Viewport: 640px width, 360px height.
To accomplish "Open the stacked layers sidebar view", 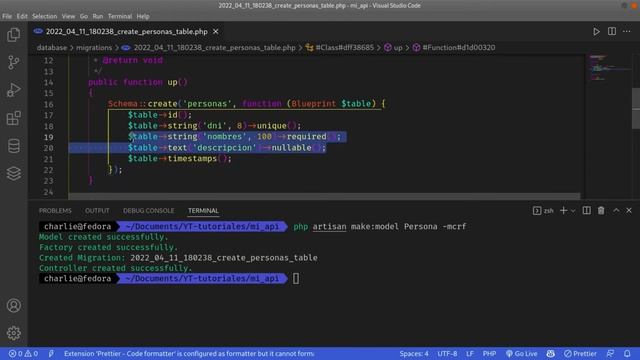I will click(13, 173).
